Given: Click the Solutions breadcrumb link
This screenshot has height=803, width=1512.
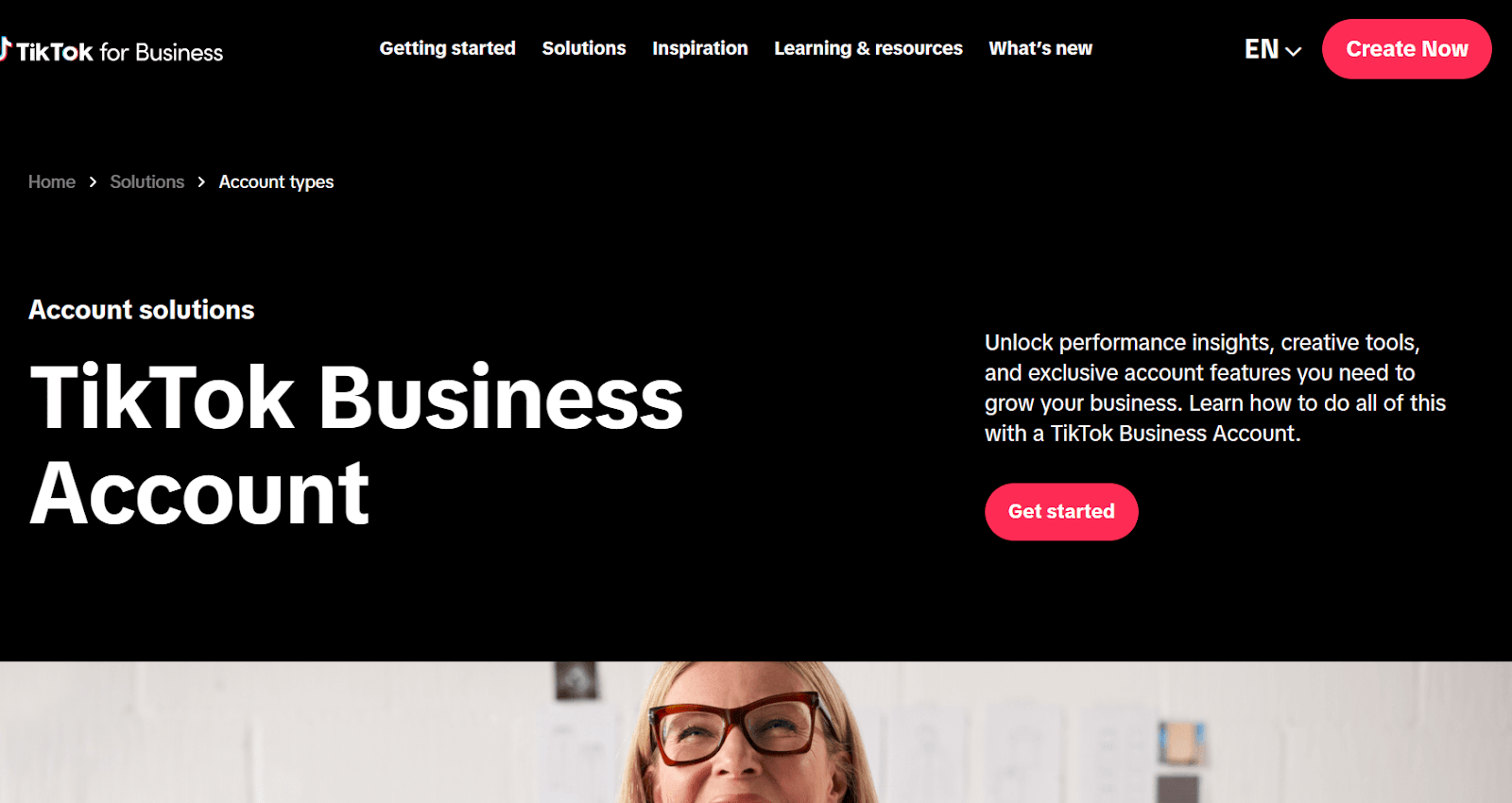Looking at the screenshot, I should (x=146, y=181).
